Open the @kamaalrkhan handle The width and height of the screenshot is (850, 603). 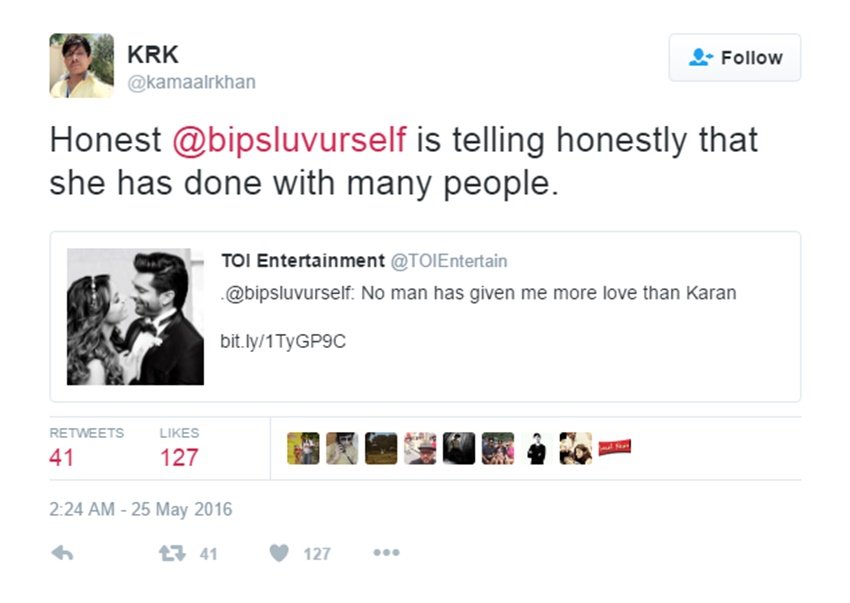191,82
